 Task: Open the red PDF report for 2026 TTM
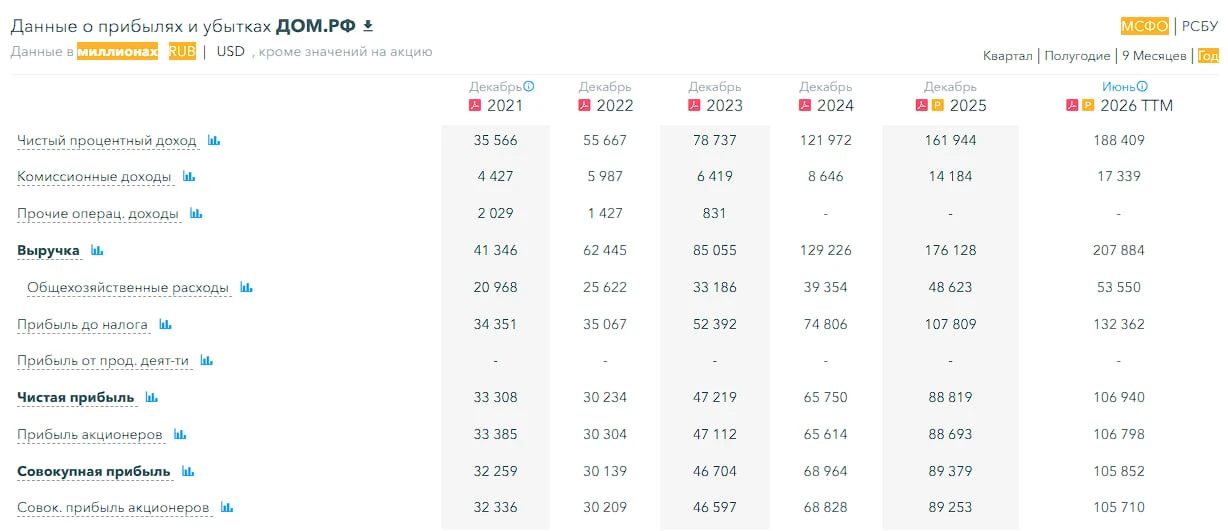click(1072, 105)
